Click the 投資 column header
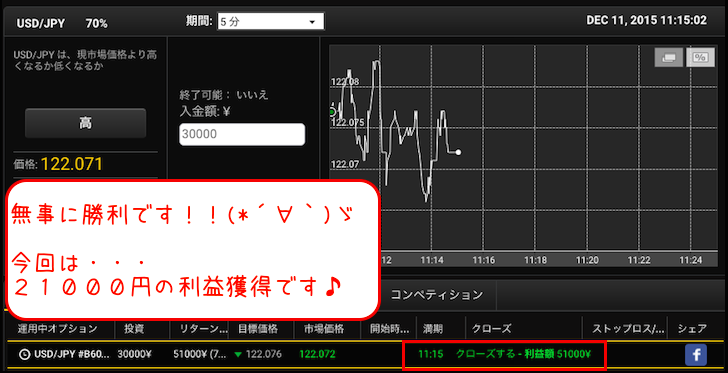728x373 pixels. tap(134, 329)
